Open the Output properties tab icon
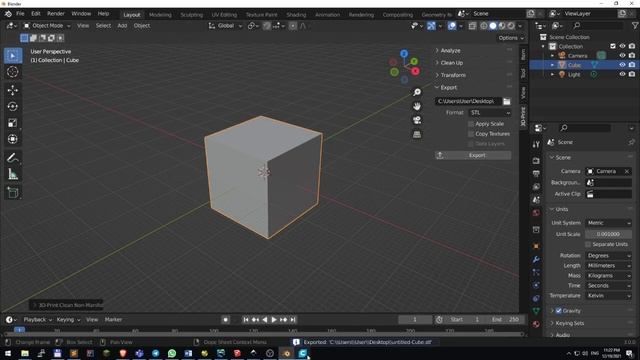 coord(536,174)
